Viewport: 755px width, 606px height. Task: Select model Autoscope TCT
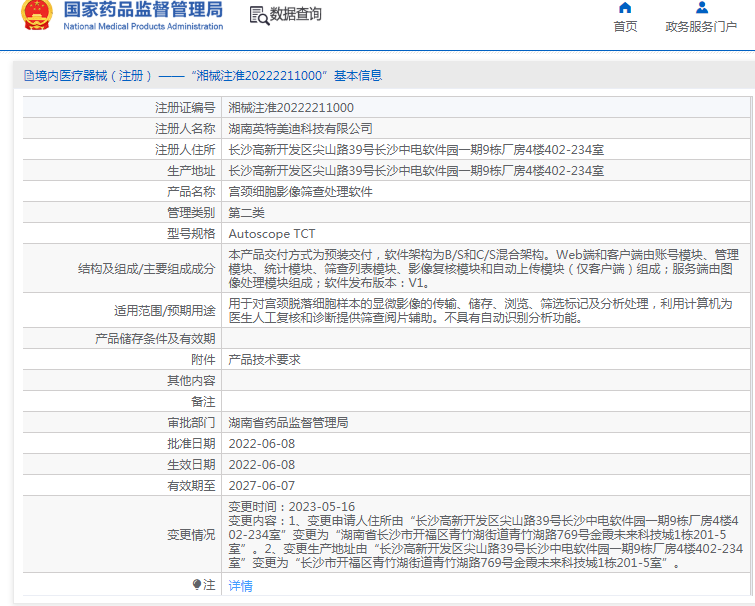click(x=272, y=234)
